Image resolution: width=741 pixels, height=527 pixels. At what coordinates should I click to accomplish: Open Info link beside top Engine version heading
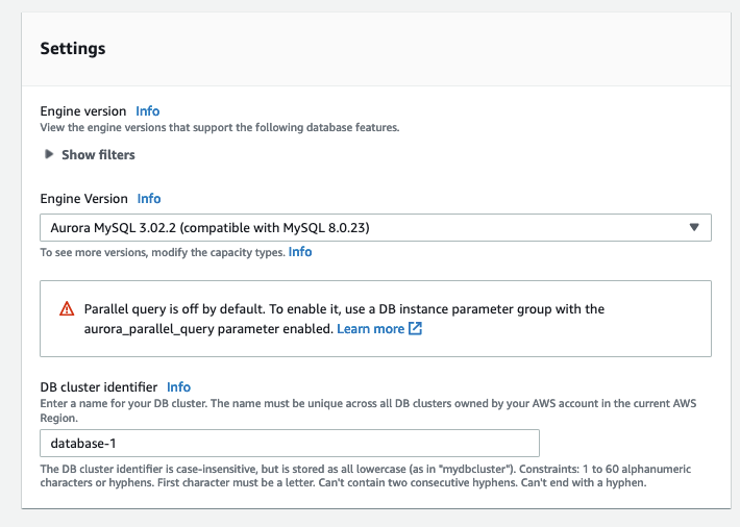147,111
